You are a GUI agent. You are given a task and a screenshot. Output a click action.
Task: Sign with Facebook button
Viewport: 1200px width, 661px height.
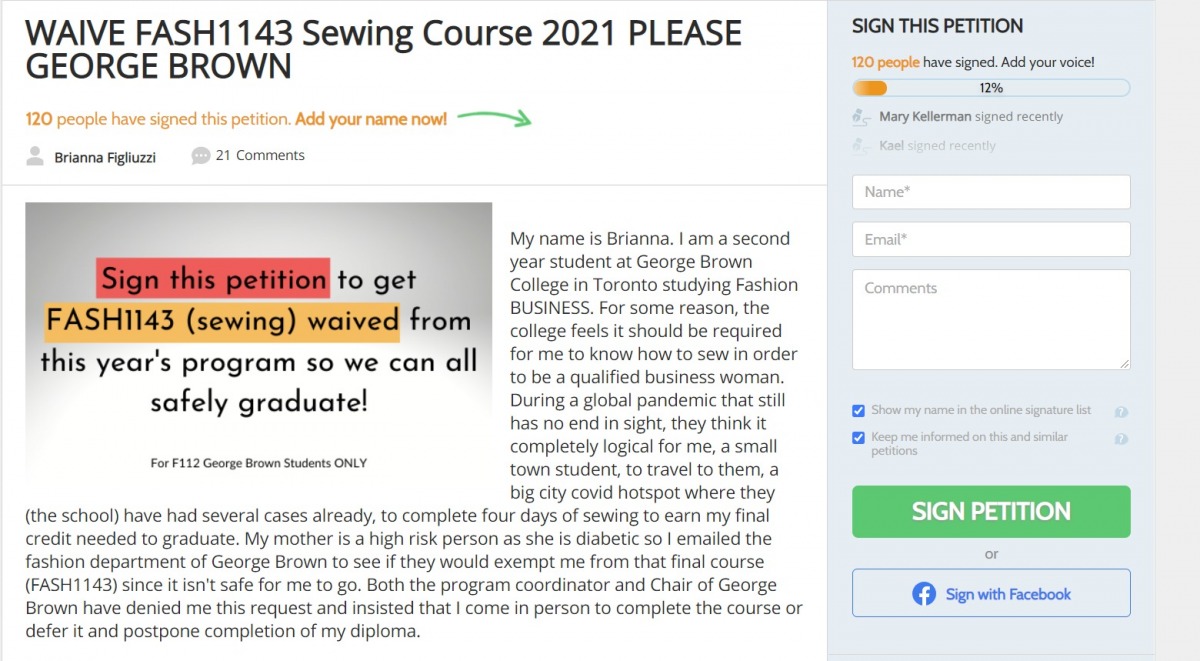[x=991, y=593]
